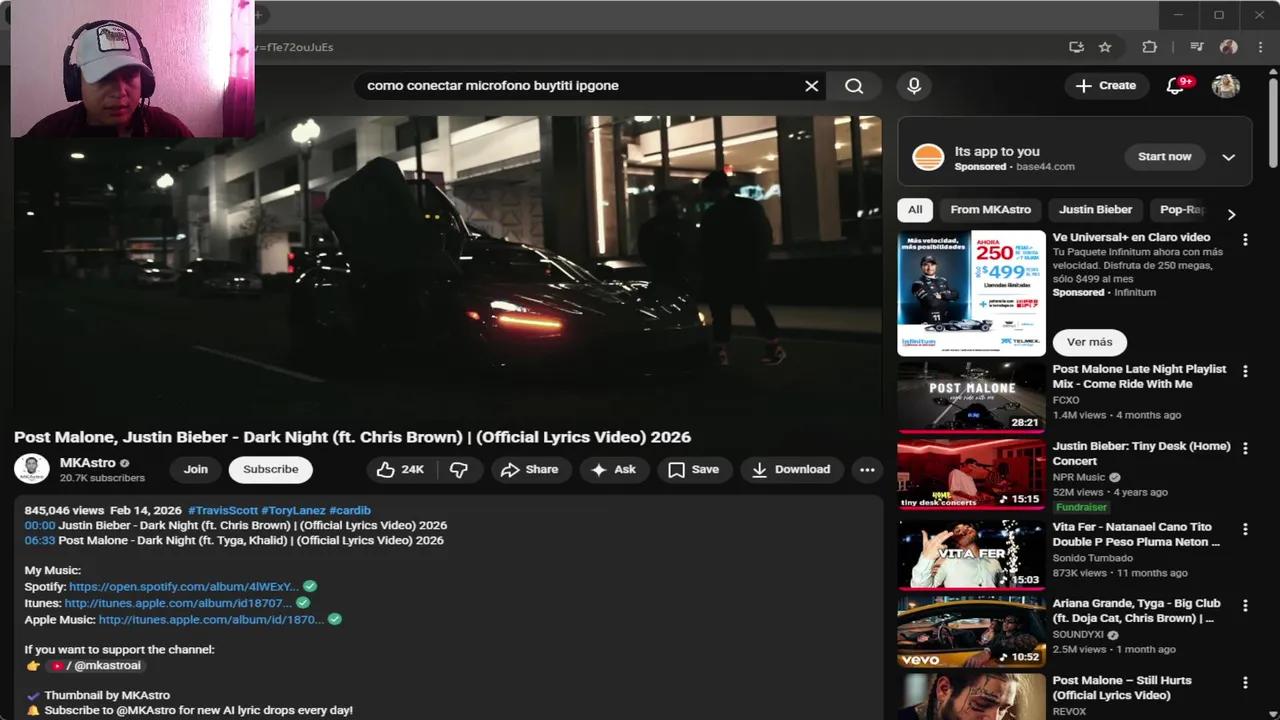
Task: Subscribe to MKAstro
Action: (x=270, y=469)
